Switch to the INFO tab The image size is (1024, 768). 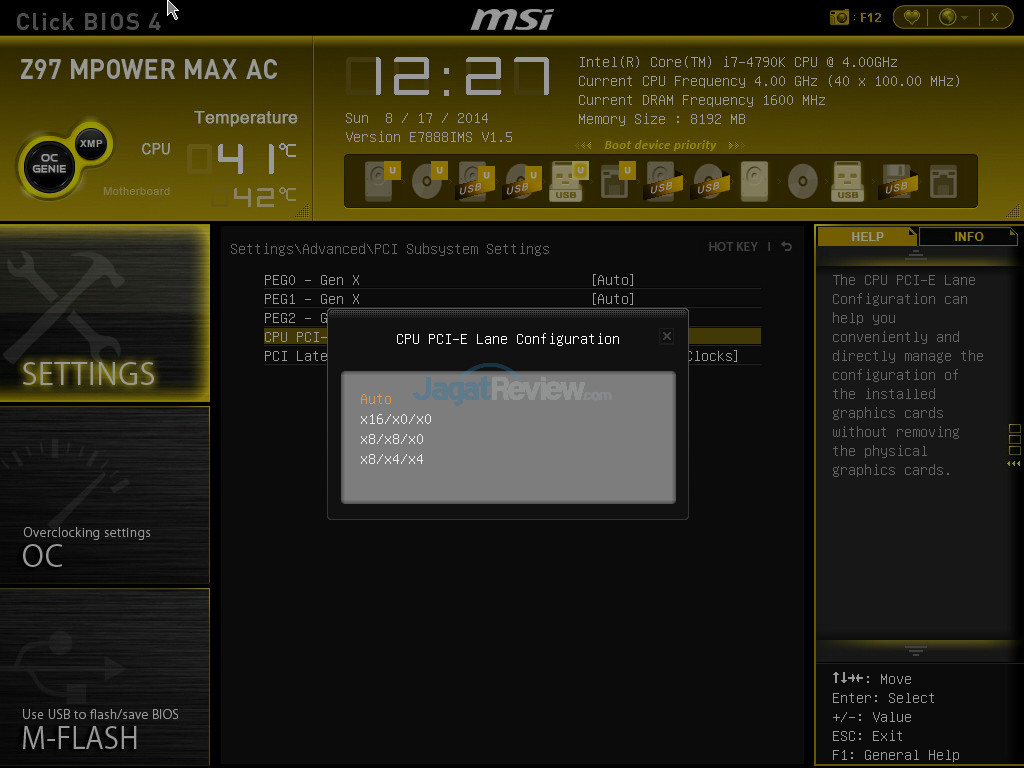click(968, 236)
